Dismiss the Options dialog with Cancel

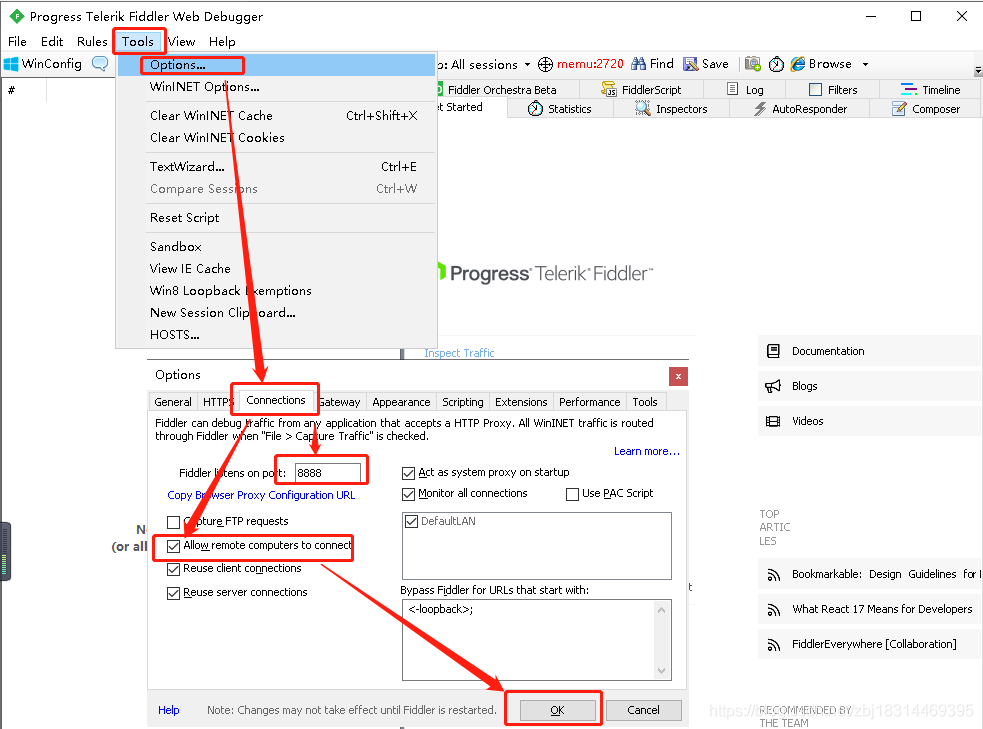[x=643, y=710]
